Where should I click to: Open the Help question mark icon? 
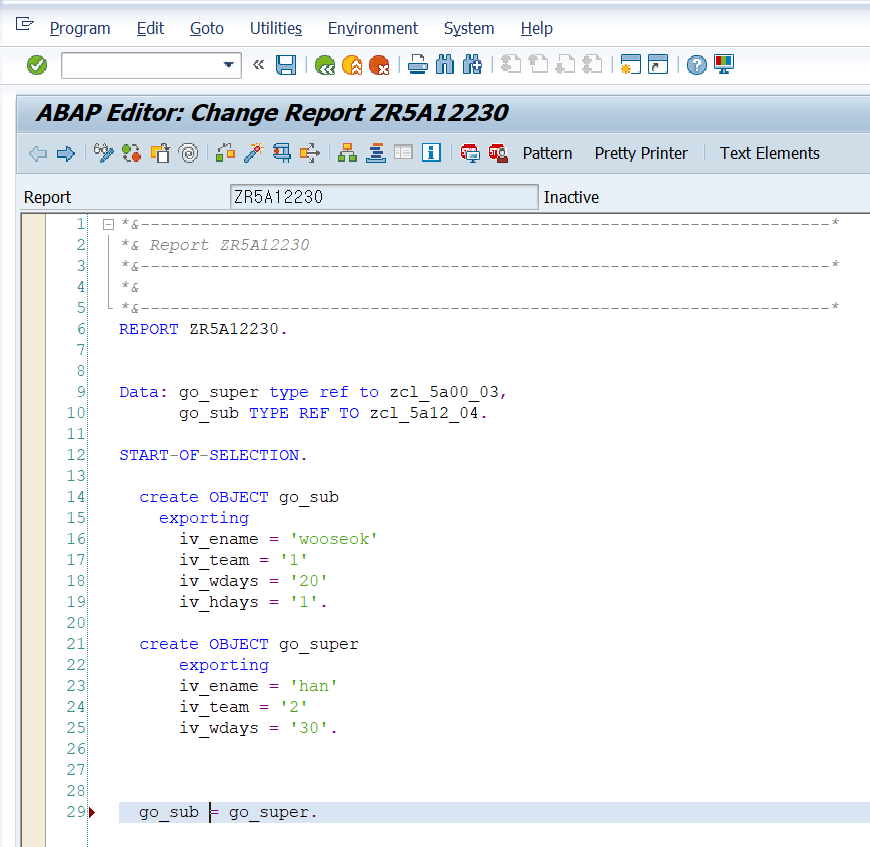(696, 65)
